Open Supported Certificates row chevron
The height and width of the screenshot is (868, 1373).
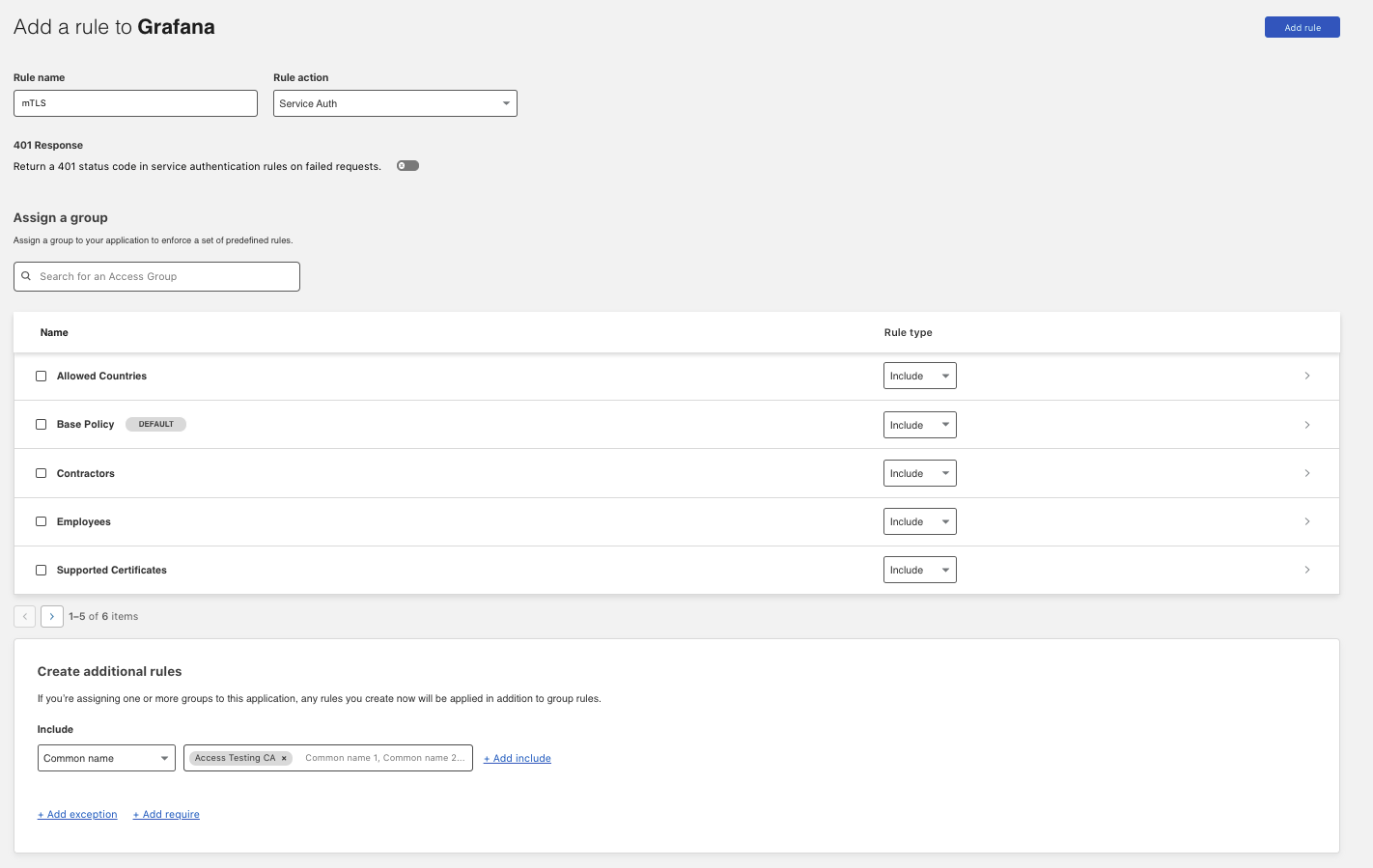(x=1307, y=570)
